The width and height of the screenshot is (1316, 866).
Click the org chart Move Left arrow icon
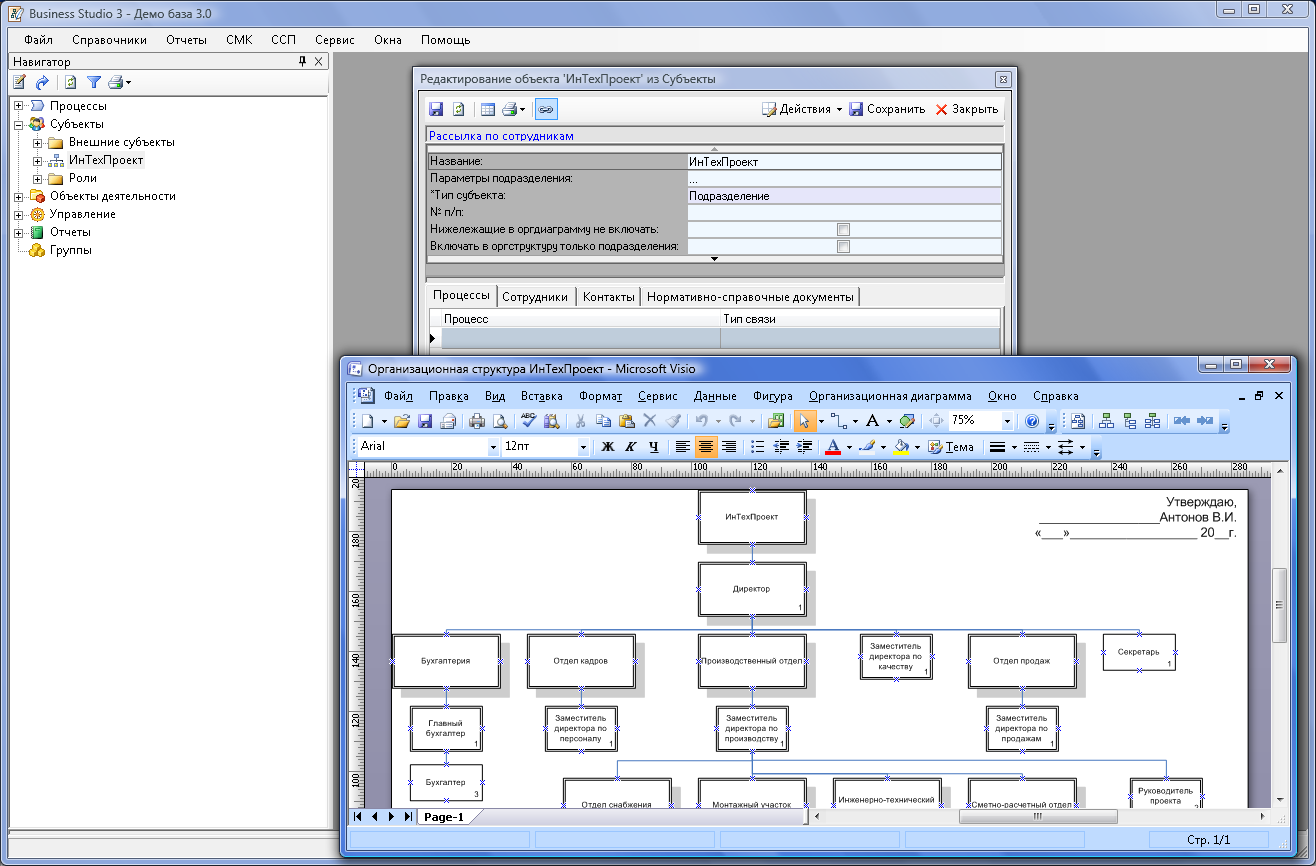(1181, 421)
